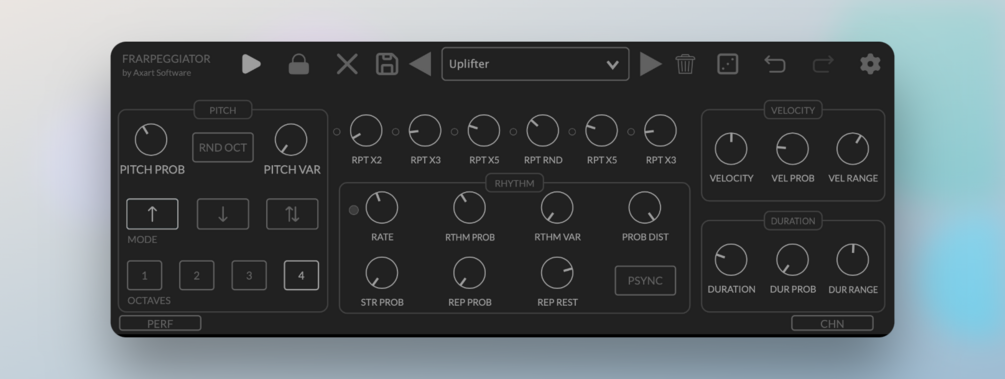Undo last change with the undo arrow
The width and height of the screenshot is (1005, 379).
point(775,64)
